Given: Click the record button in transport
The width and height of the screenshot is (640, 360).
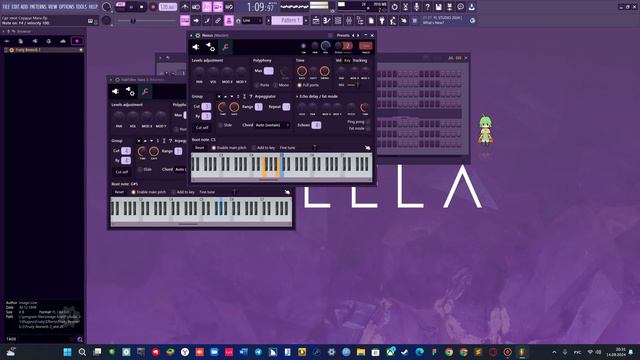Looking at the screenshot, I should pos(153,7).
